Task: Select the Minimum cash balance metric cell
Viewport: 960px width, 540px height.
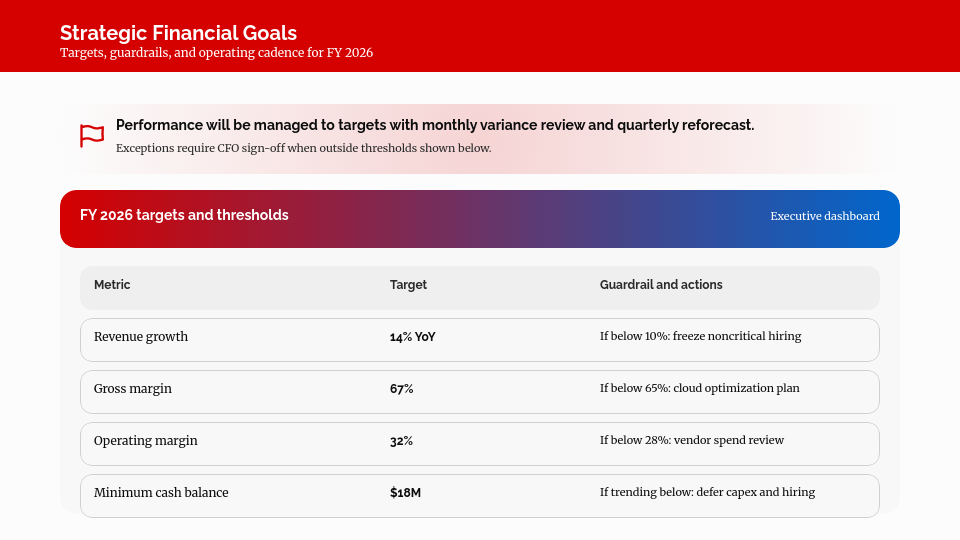Action: pos(161,493)
